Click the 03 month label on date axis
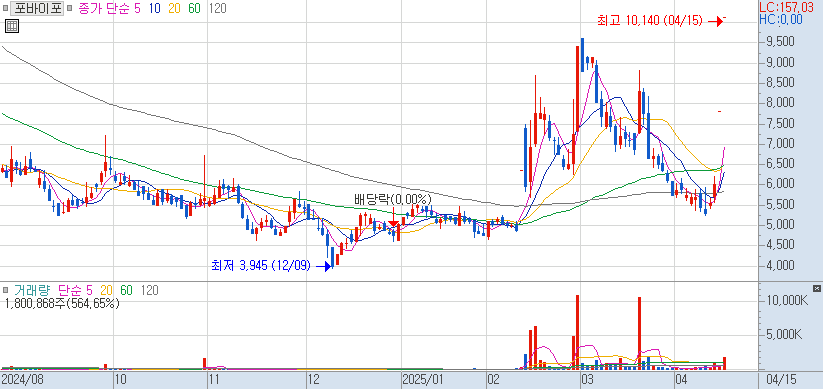 [x=587, y=379]
